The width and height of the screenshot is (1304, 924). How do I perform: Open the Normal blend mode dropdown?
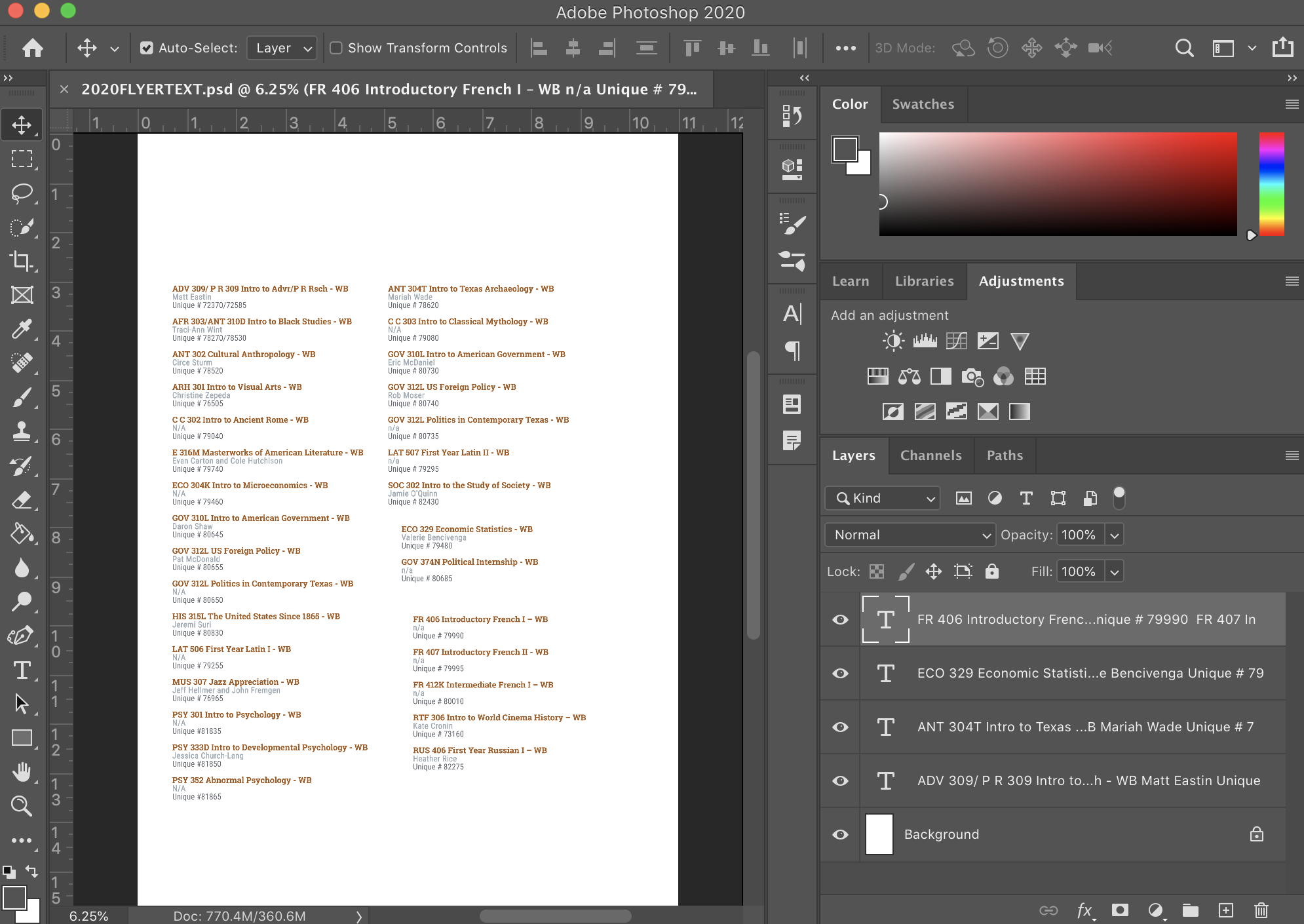[x=910, y=535]
